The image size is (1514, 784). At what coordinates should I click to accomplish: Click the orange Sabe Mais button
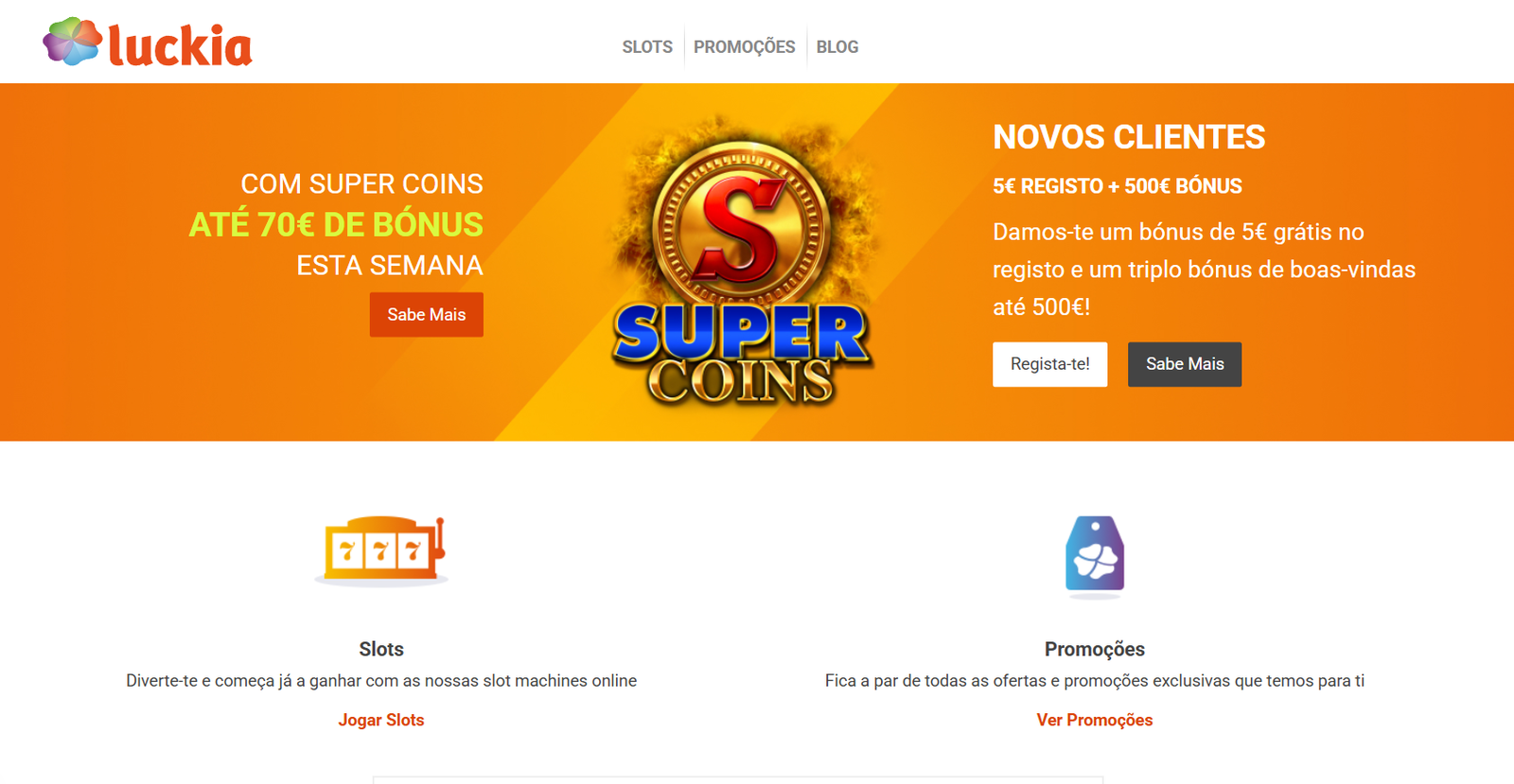point(427,315)
